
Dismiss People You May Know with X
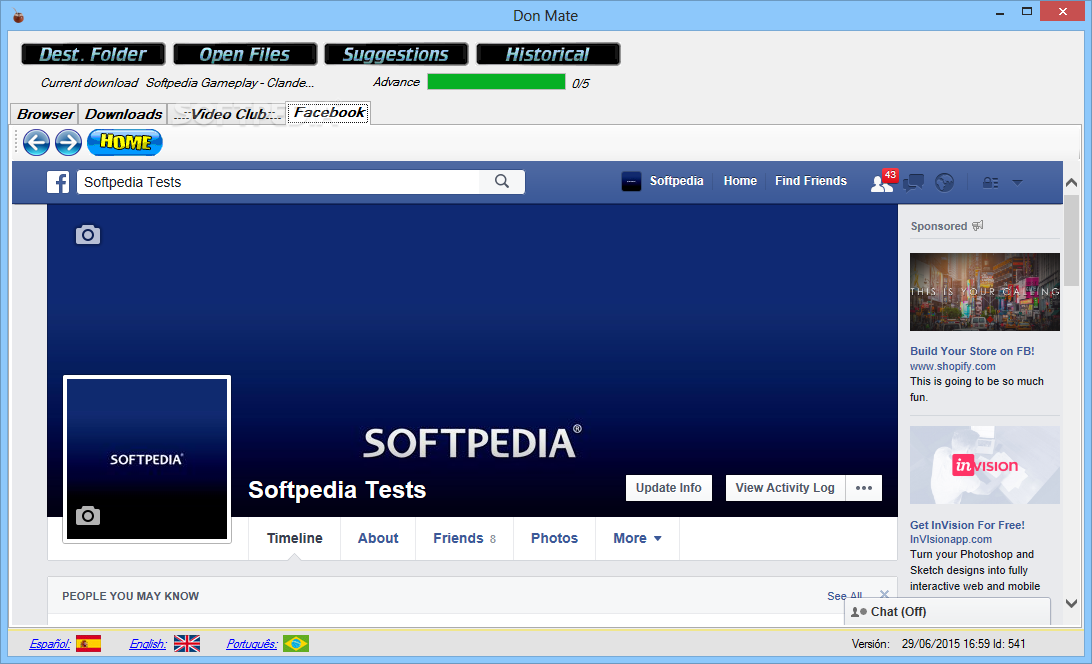point(884,594)
